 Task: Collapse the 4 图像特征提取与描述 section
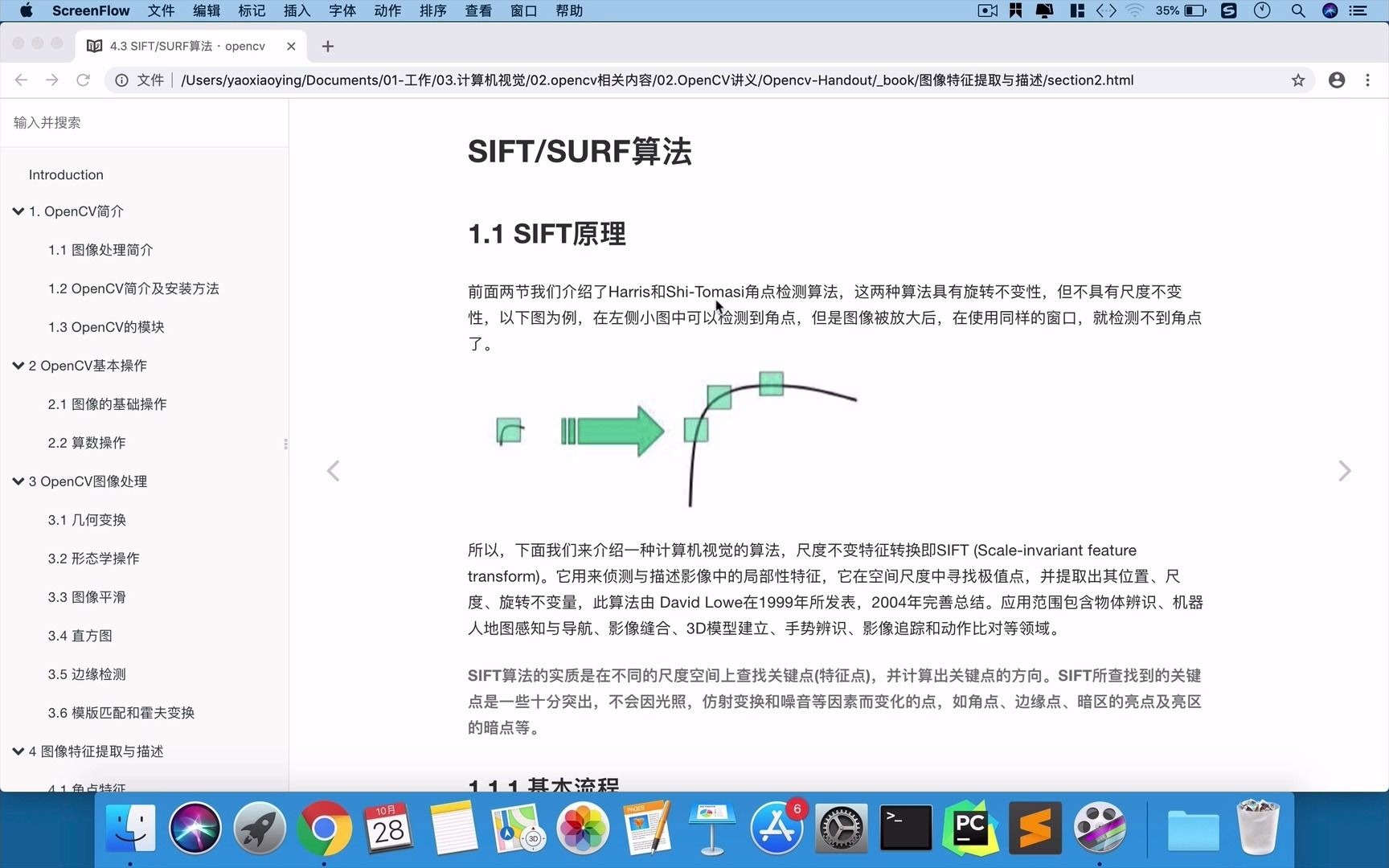18,751
